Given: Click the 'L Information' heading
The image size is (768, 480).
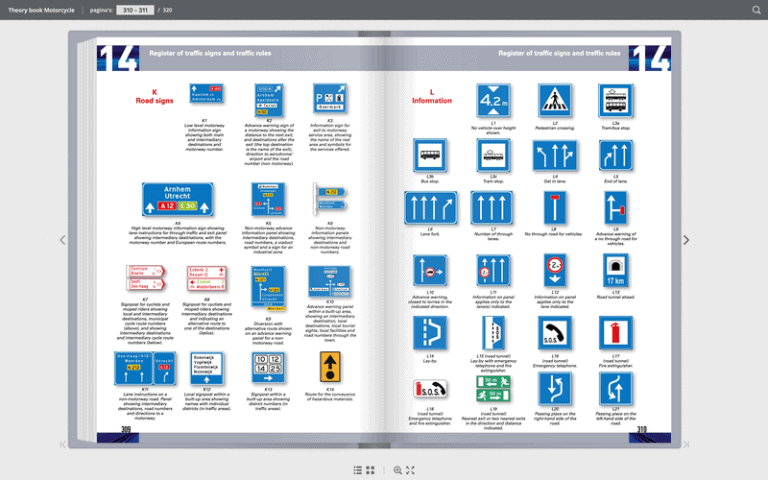Looking at the screenshot, I should [431, 97].
